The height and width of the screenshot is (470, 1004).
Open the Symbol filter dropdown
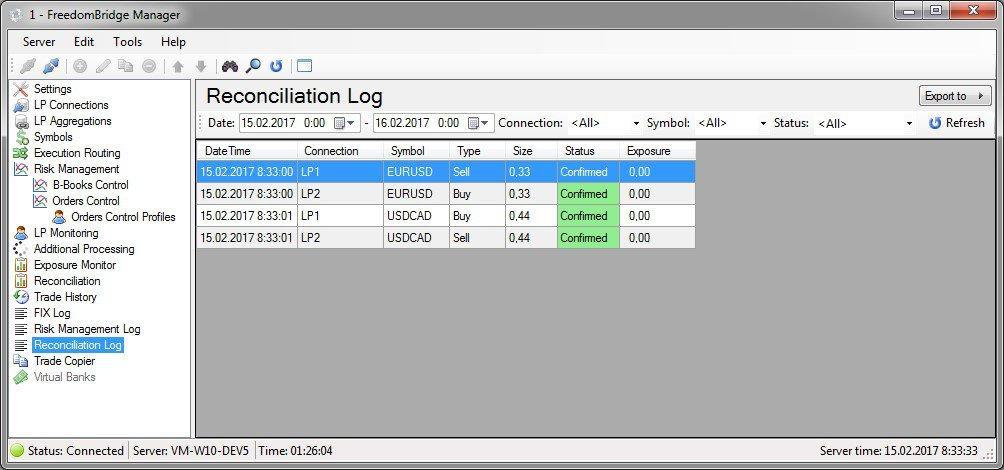coord(732,123)
